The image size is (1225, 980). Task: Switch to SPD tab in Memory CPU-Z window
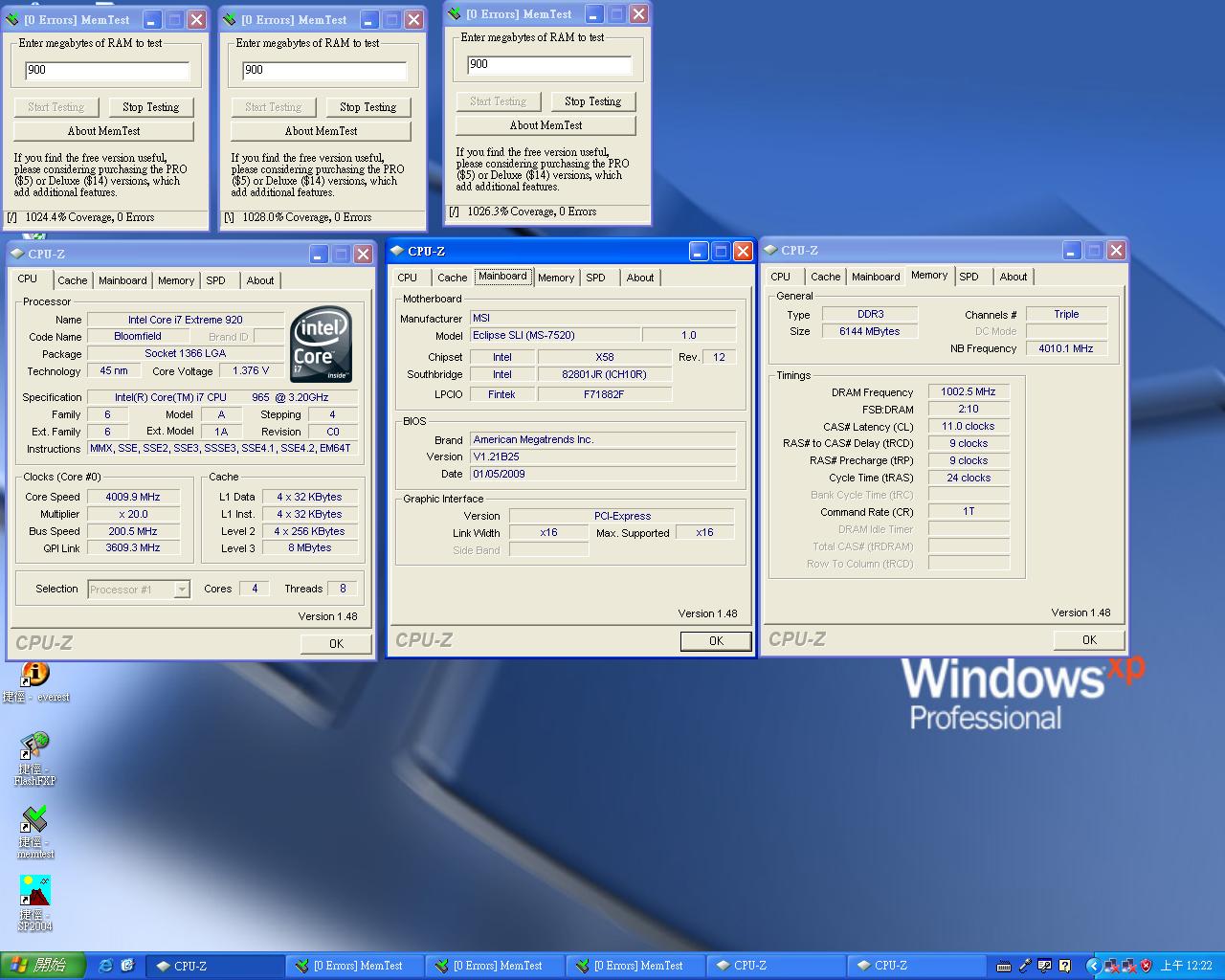click(969, 277)
